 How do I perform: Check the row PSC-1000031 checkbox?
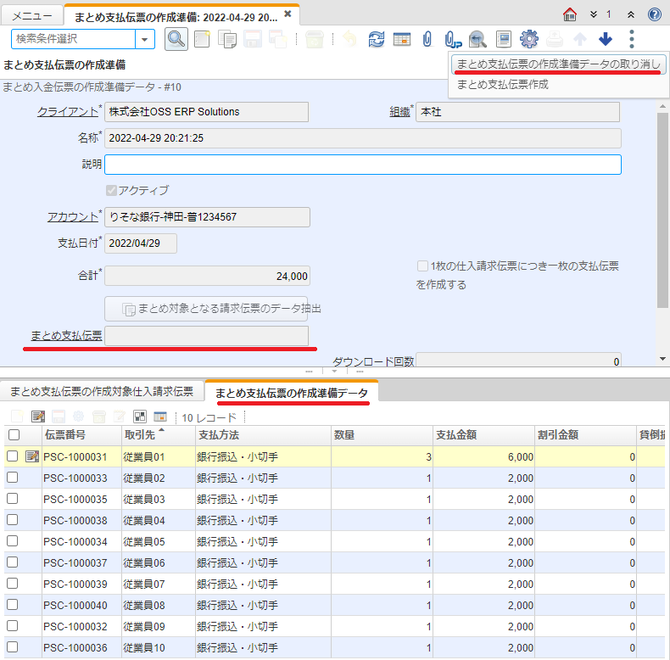(12, 456)
